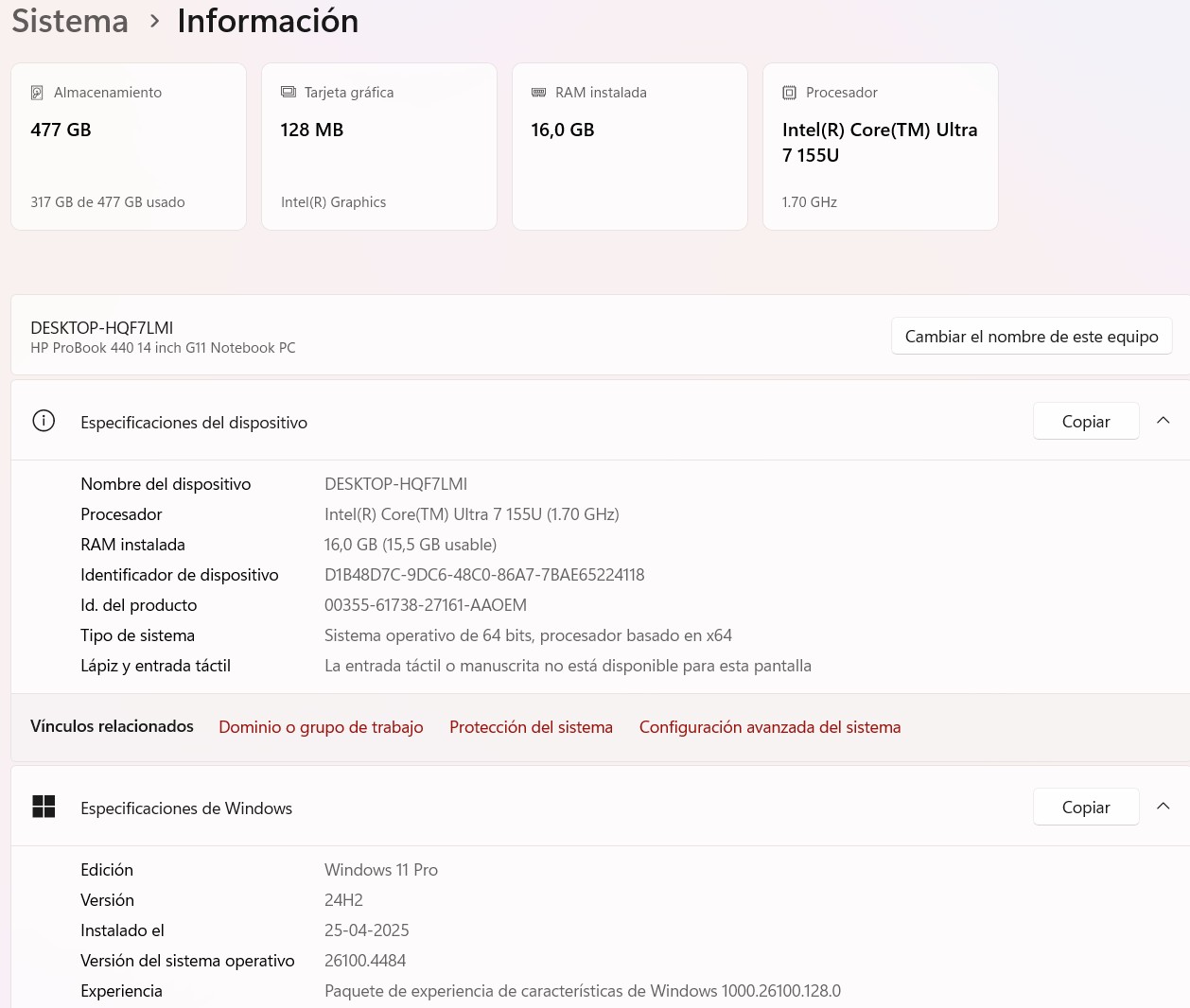Viewport: 1190px width, 1008px height.
Task: Click Cambiar el nombre de este equipo
Action: pos(1032,336)
